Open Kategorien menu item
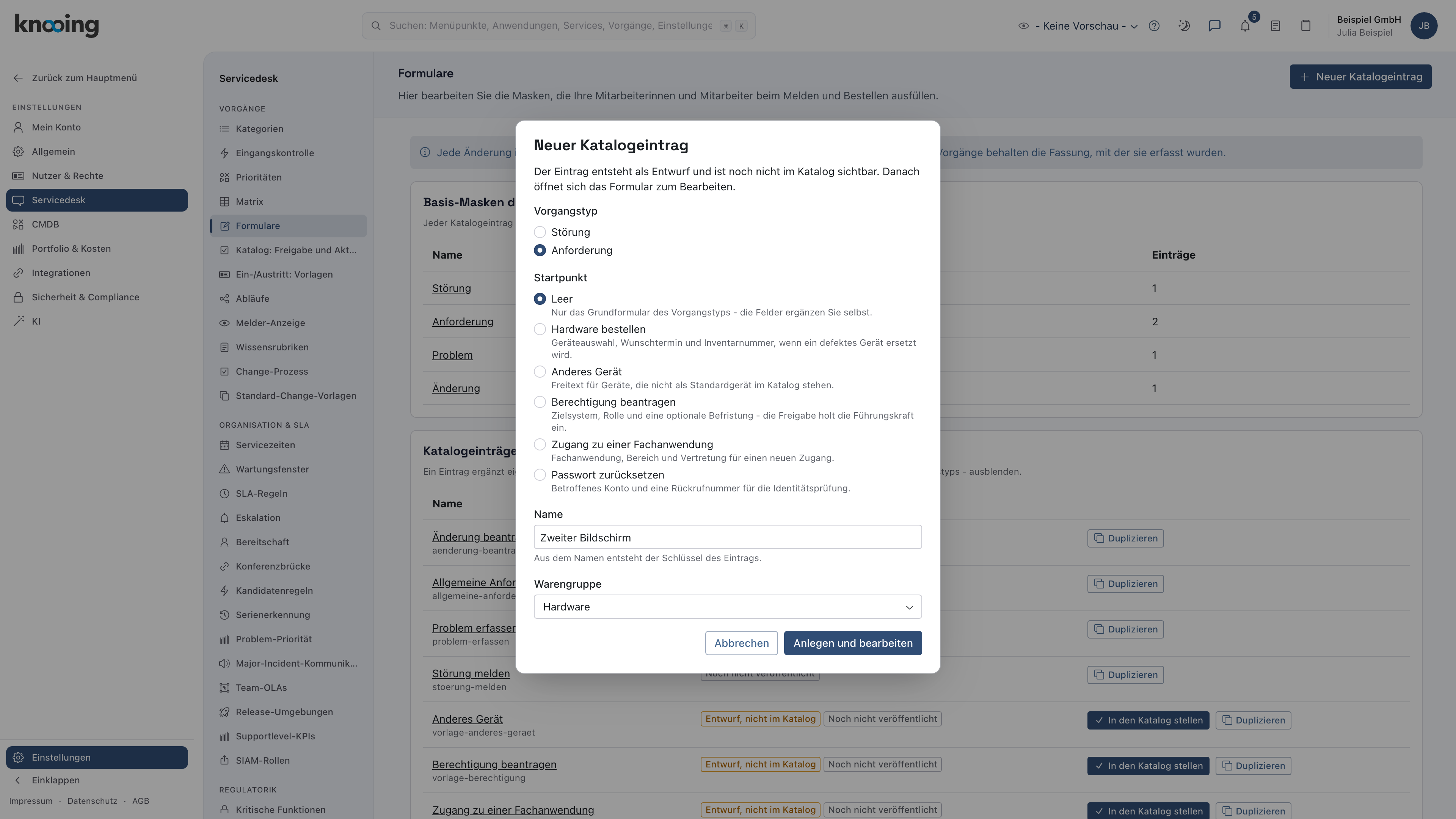This screenshot has width=1456, height=819. 288,129
